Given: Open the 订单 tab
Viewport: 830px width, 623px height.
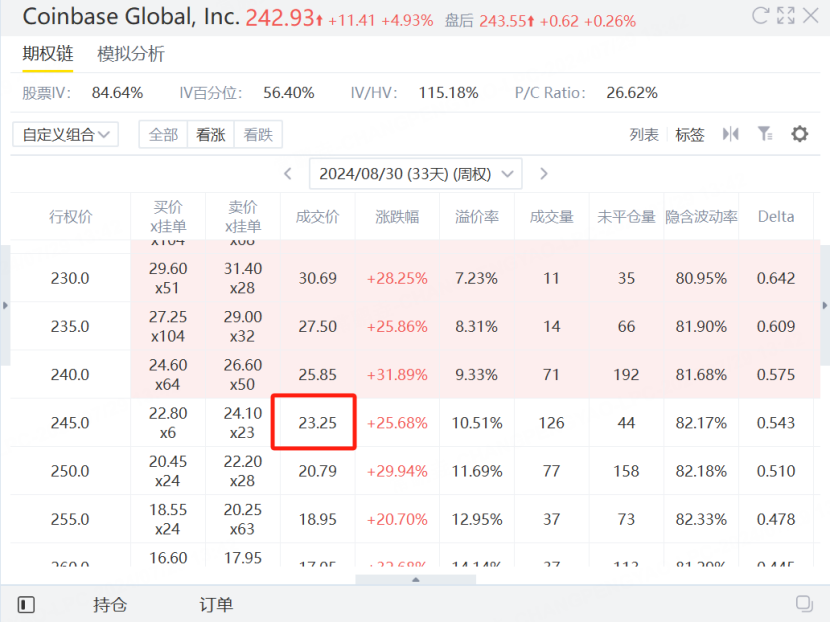Looking at the screenshot, I should [x=216, y=604].
